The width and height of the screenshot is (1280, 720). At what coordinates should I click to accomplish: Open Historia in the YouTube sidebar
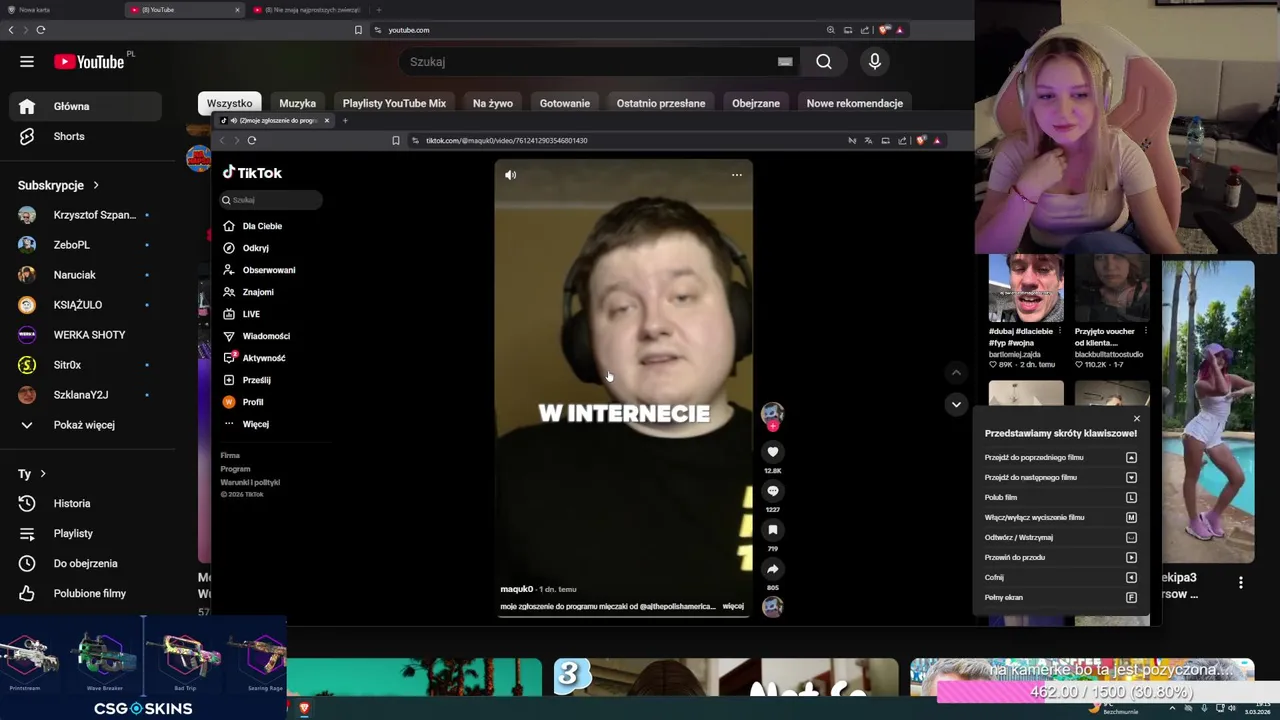[86, 503]
